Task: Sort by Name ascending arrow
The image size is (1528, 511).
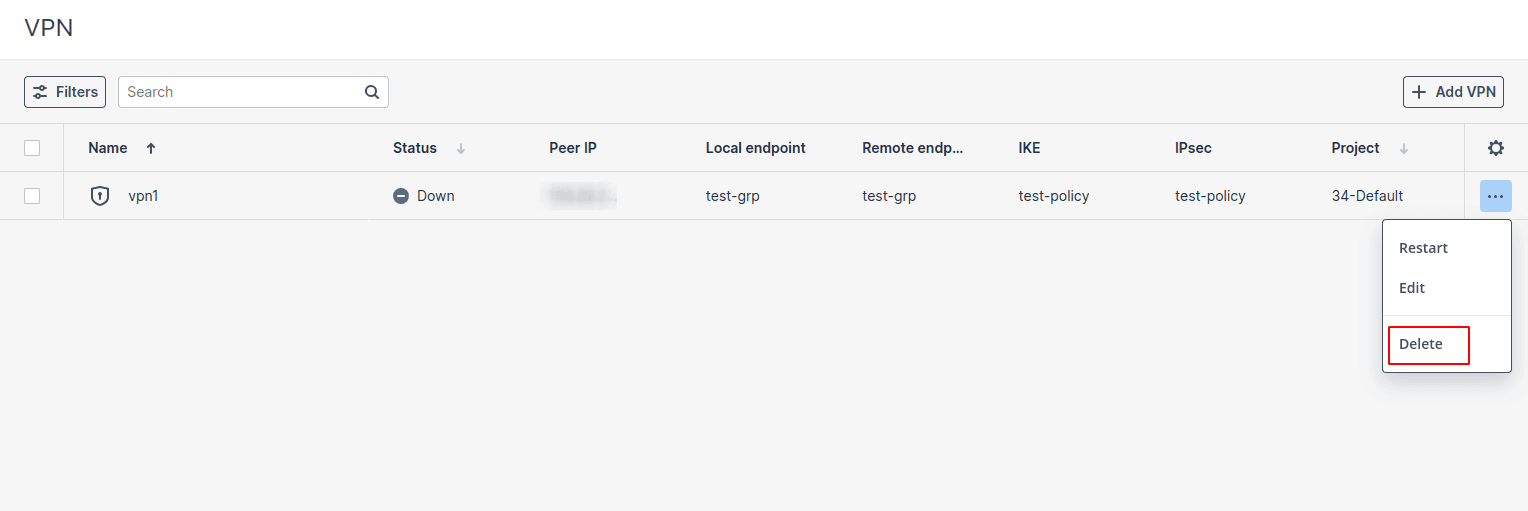Action: click(151, 148)
